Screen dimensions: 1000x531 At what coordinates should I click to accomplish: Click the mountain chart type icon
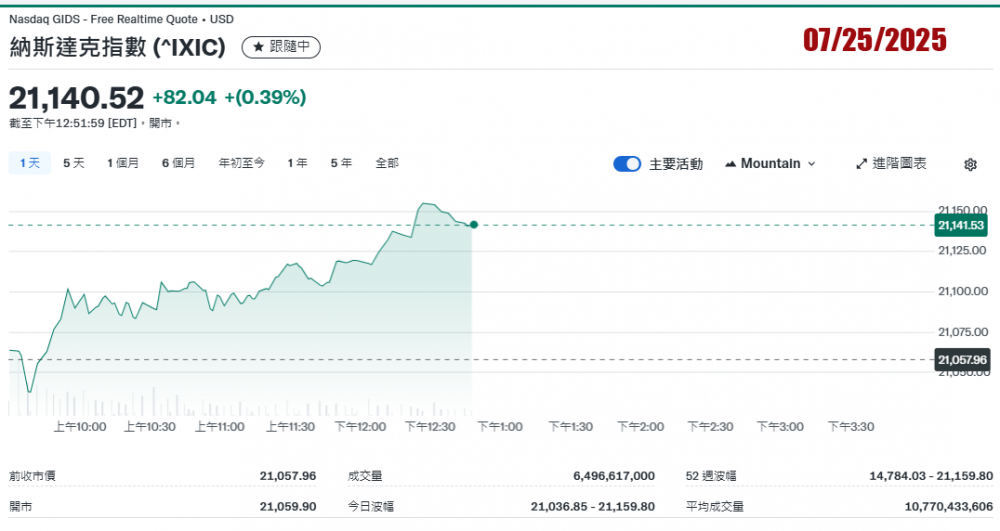click(x=730, y=164)
